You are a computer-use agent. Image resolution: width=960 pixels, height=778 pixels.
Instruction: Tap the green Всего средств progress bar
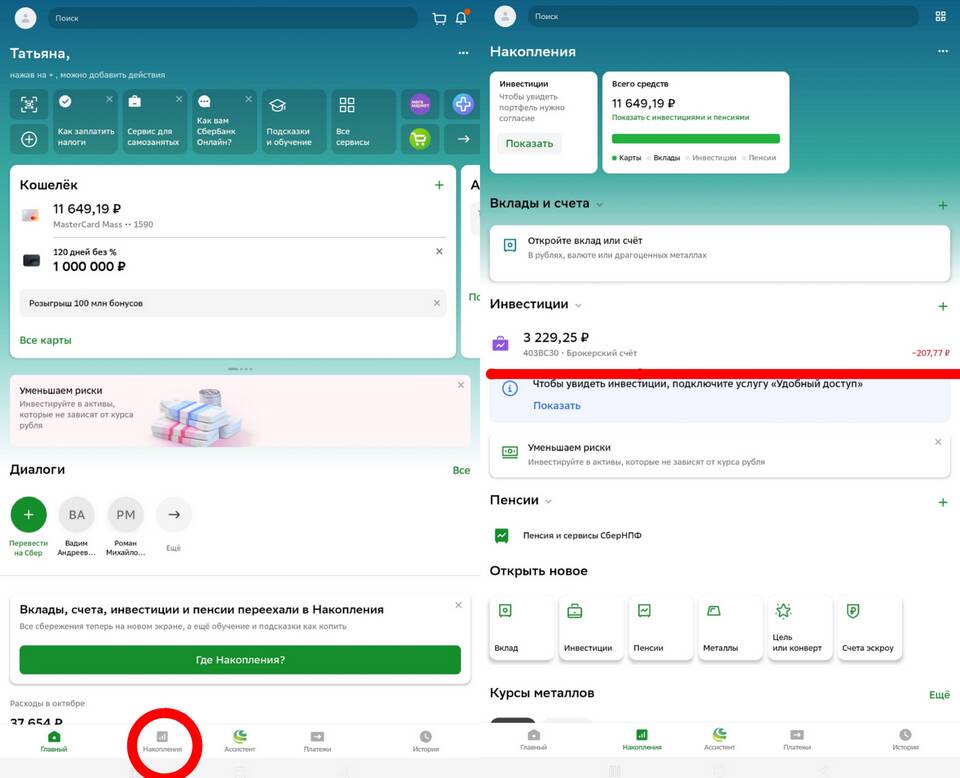(695, 139)
